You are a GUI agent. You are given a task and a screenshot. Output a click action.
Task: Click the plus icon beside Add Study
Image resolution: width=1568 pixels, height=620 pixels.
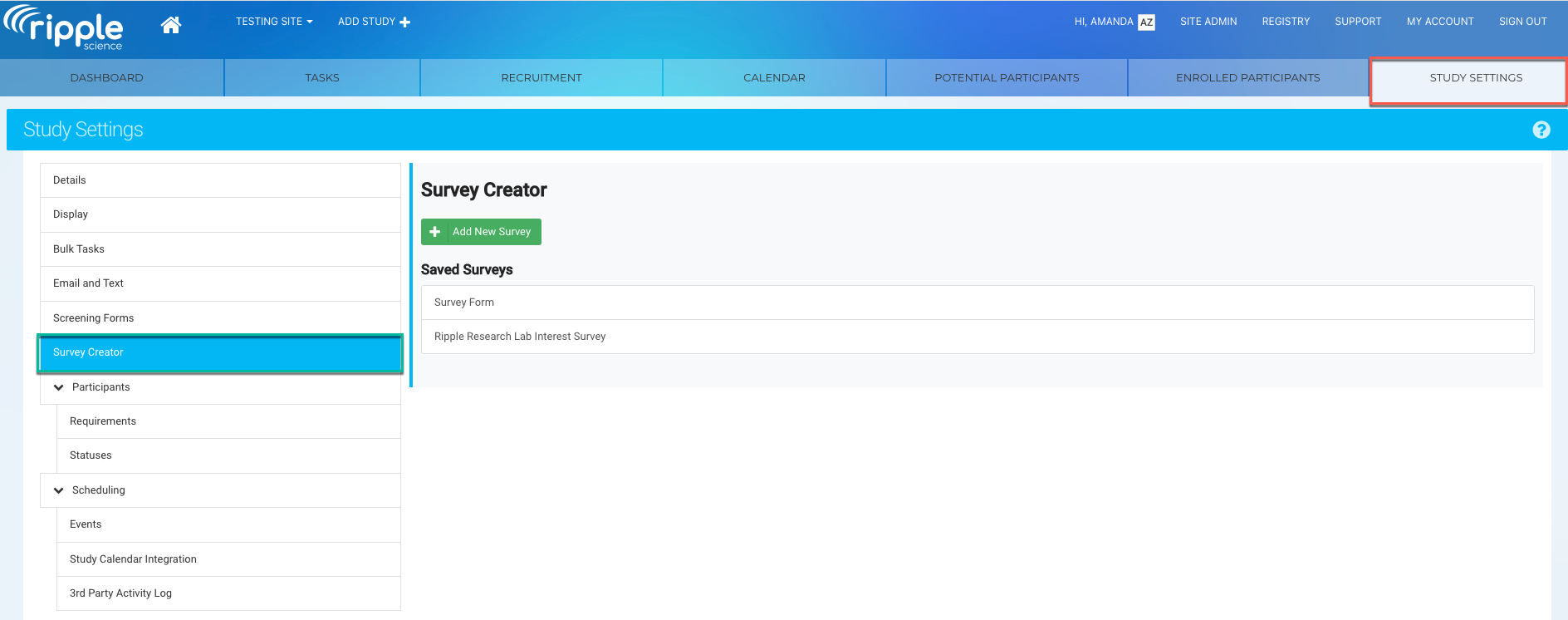405,22
